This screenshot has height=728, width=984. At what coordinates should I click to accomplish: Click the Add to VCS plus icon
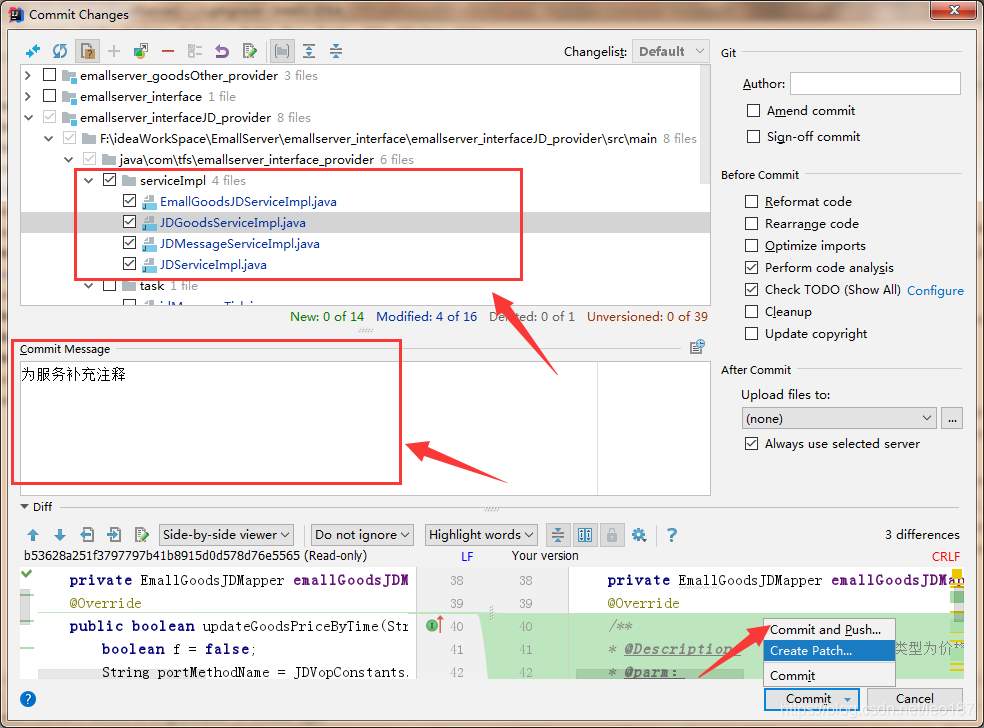pyautogui.click(x=114, y=51)
